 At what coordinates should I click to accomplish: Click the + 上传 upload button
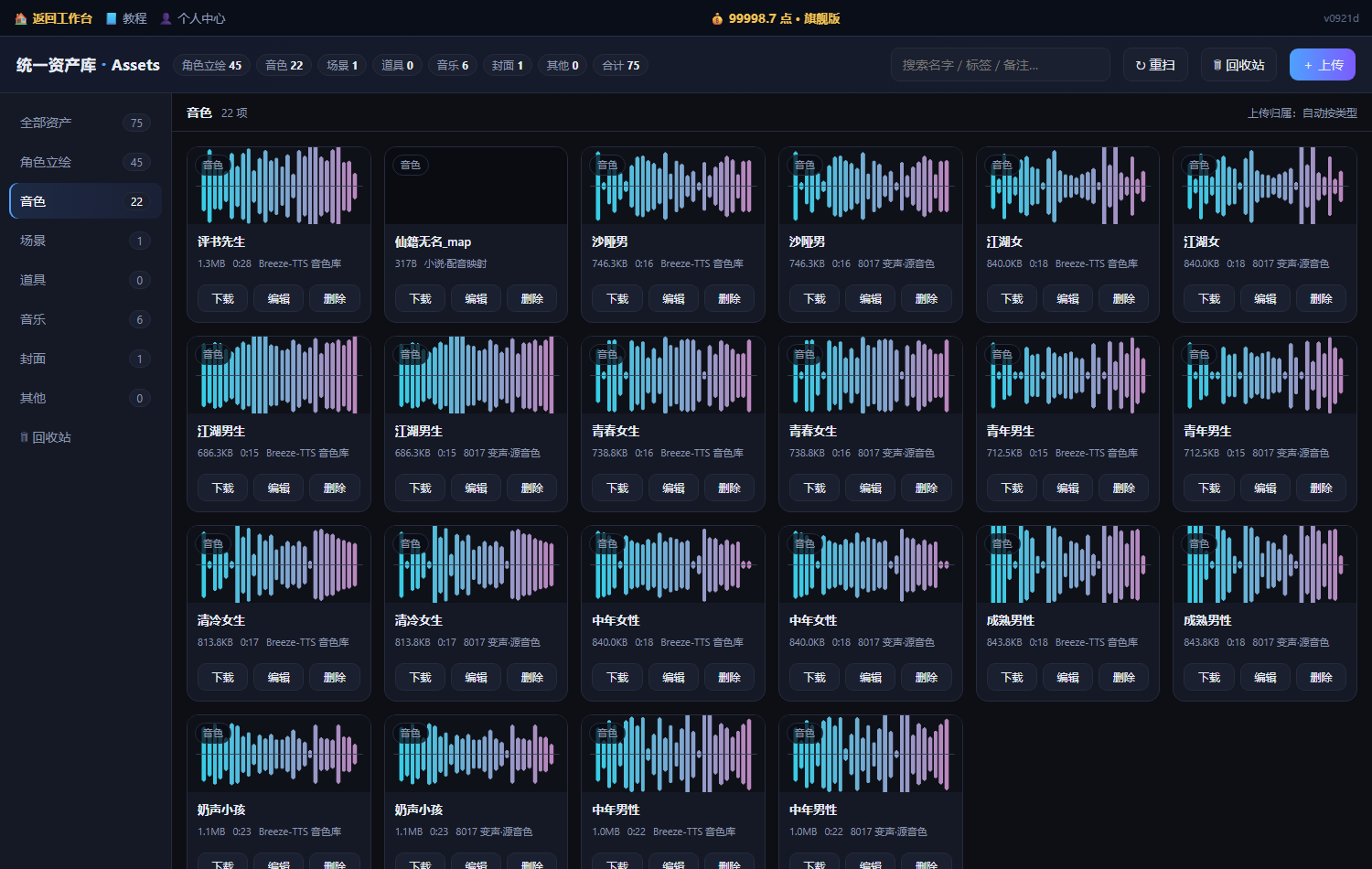click(x=1323, y=65)
